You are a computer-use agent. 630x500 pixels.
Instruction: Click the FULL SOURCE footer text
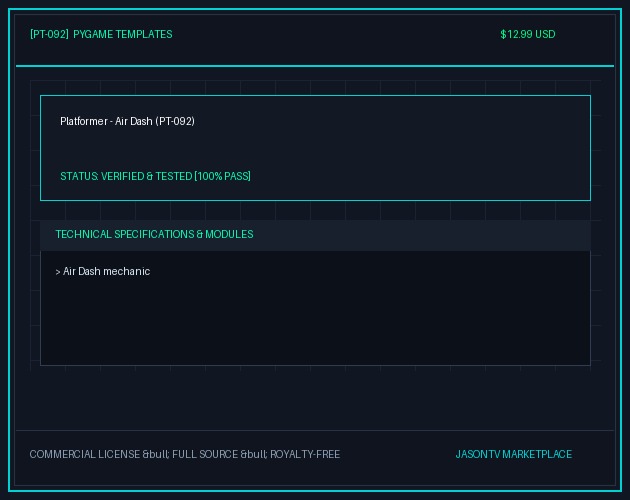point(205,454)
